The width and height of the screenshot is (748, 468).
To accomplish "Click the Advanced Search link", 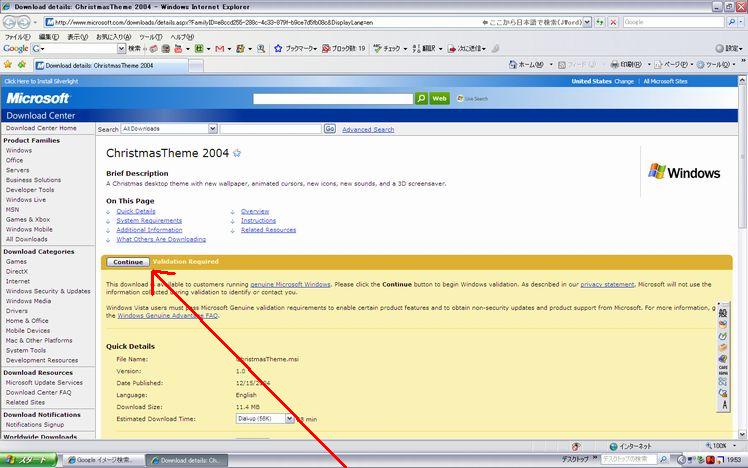I will (x=368, y=129).
